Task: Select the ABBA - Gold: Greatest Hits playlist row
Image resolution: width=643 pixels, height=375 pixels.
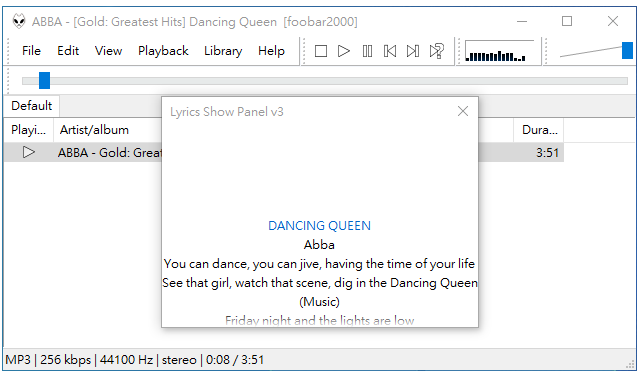Action: point(284,152)
